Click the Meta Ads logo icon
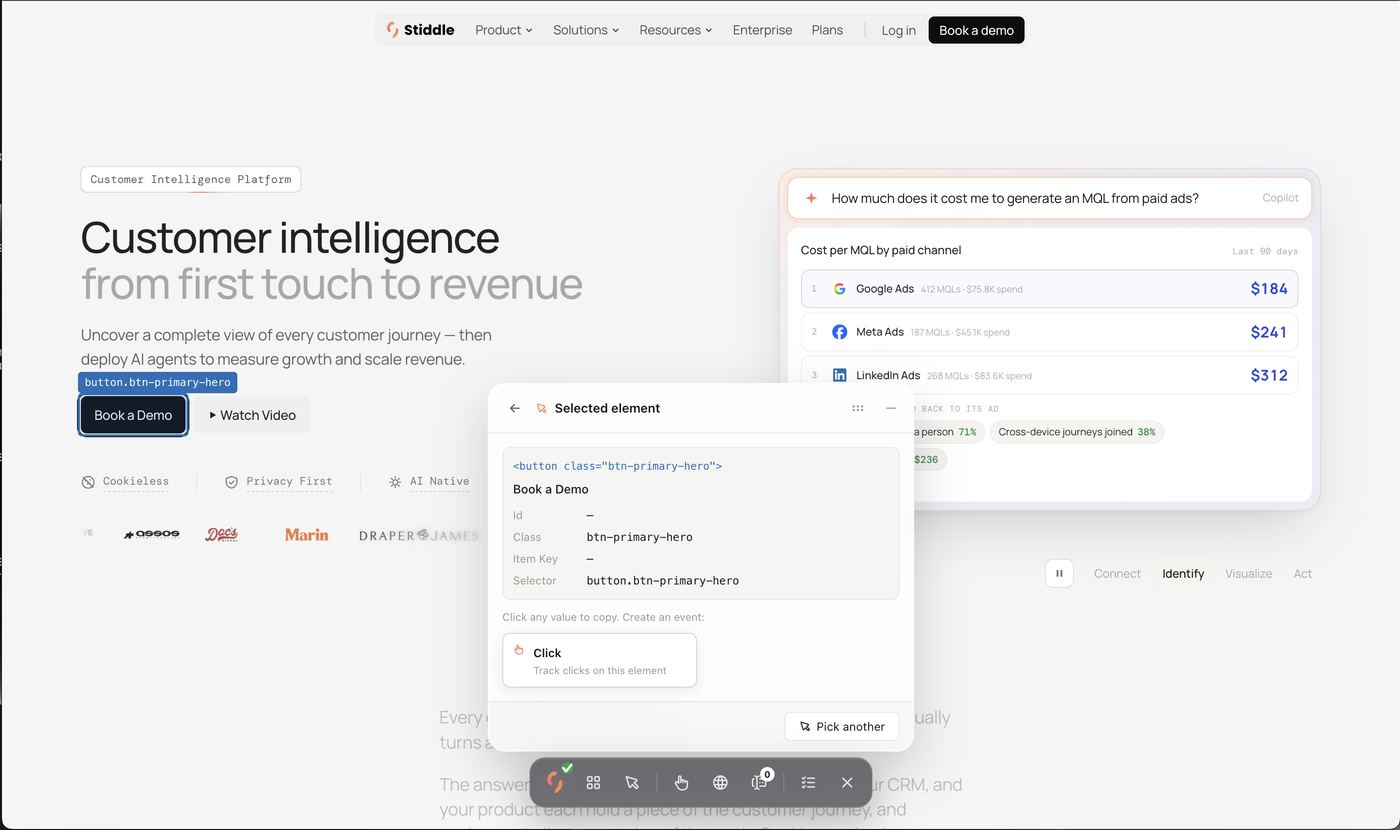1400x830 pixels. (x=840, y=332)
